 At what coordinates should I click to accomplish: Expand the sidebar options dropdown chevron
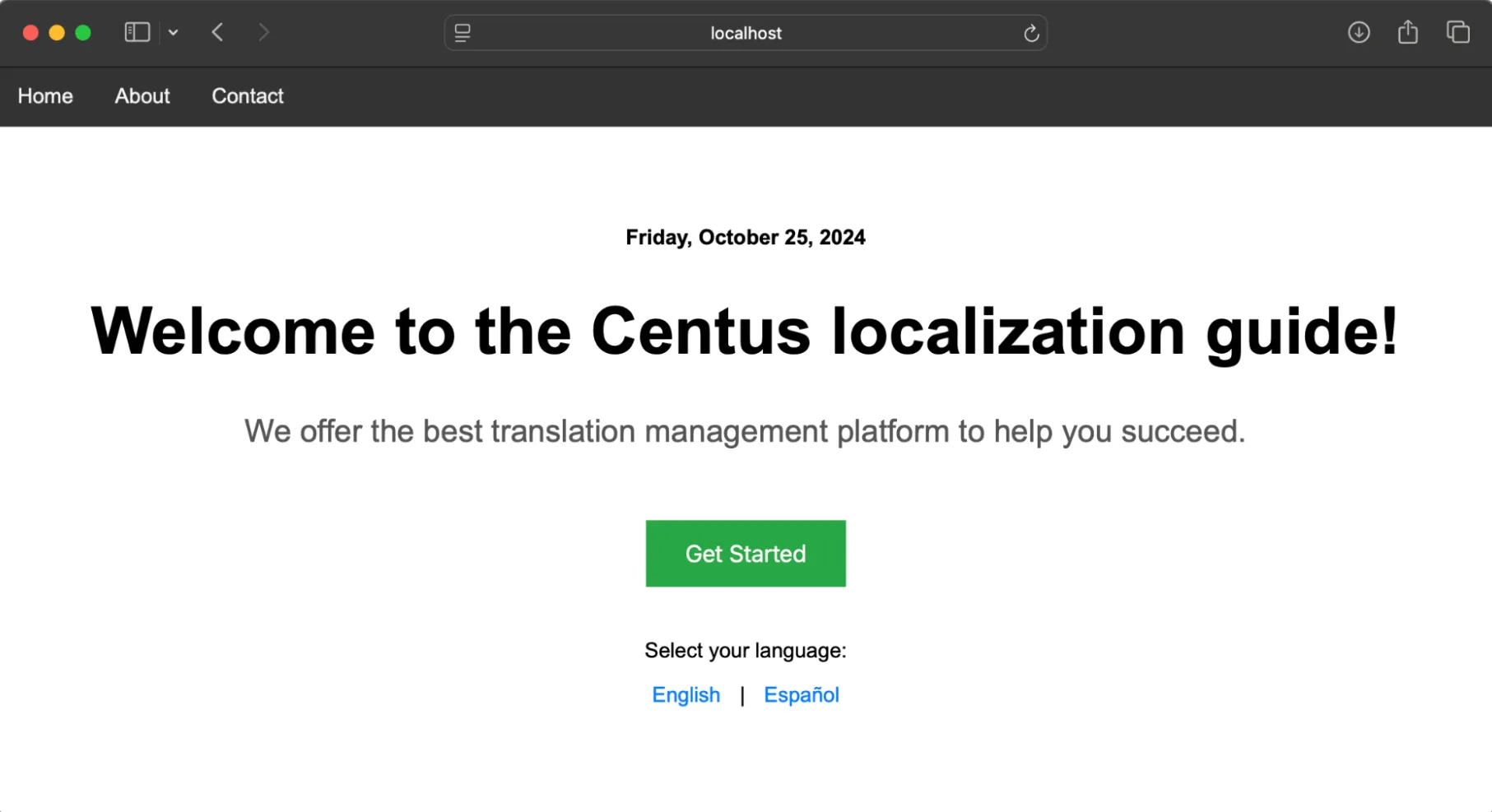[174, 33]
